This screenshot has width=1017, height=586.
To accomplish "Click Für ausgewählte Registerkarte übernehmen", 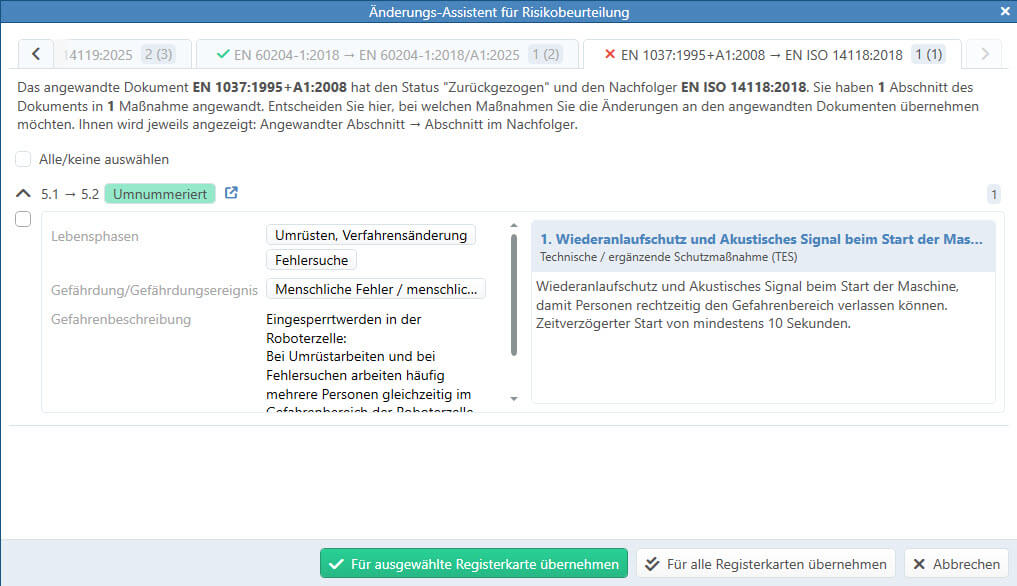I will [473, 564].
